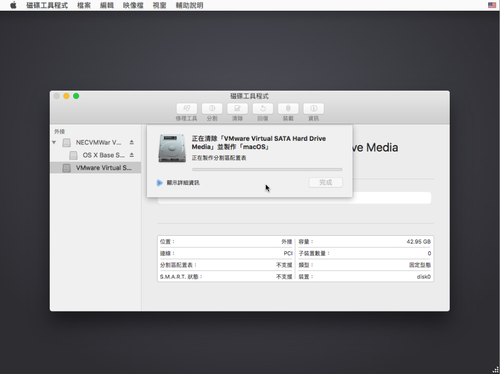This screenshot has height=374, width=500.
Task: Click the erase progress bar
Action: point(267,169)
